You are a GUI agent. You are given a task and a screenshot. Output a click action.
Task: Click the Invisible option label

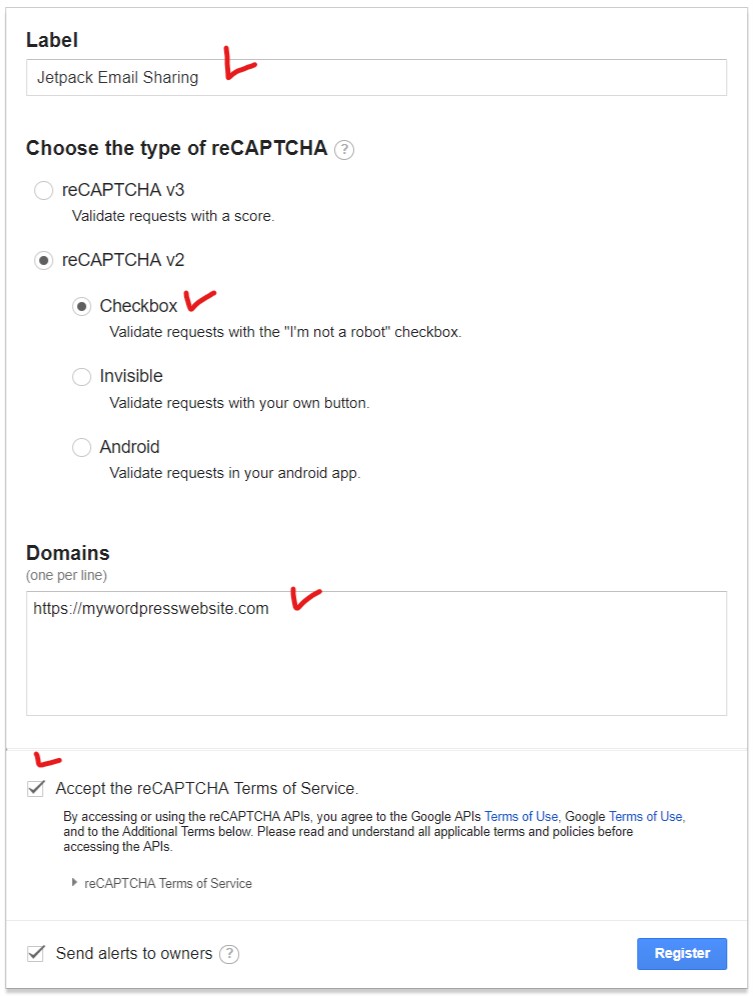pos(131,376)
